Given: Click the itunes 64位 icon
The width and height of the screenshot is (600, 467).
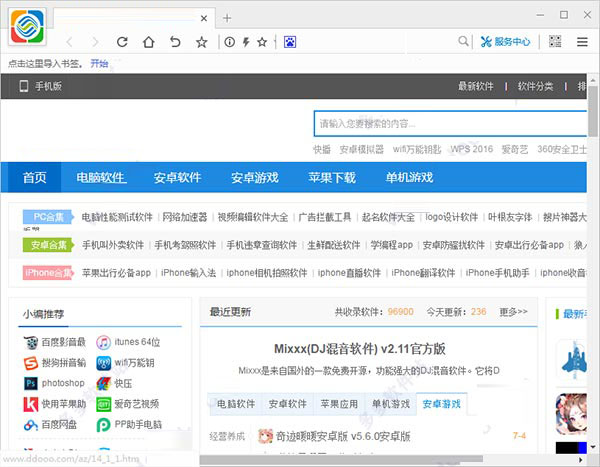Looking at the screenshot, I should coord(103,342).
